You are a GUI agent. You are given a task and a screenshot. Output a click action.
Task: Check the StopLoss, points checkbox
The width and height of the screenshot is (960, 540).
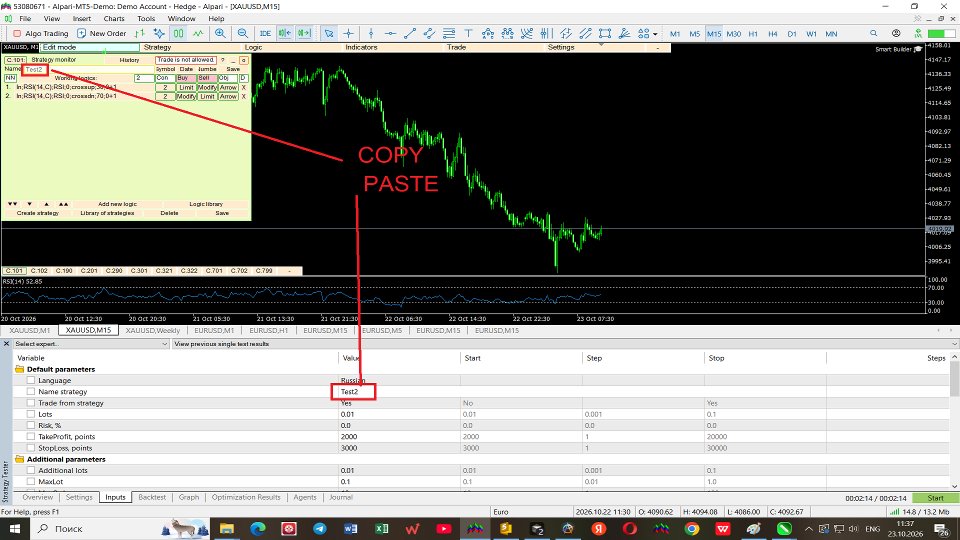pos(31,448)
